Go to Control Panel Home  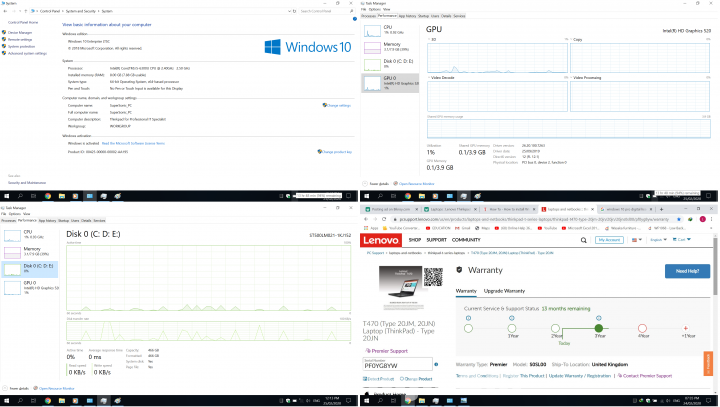coord(23,22)
